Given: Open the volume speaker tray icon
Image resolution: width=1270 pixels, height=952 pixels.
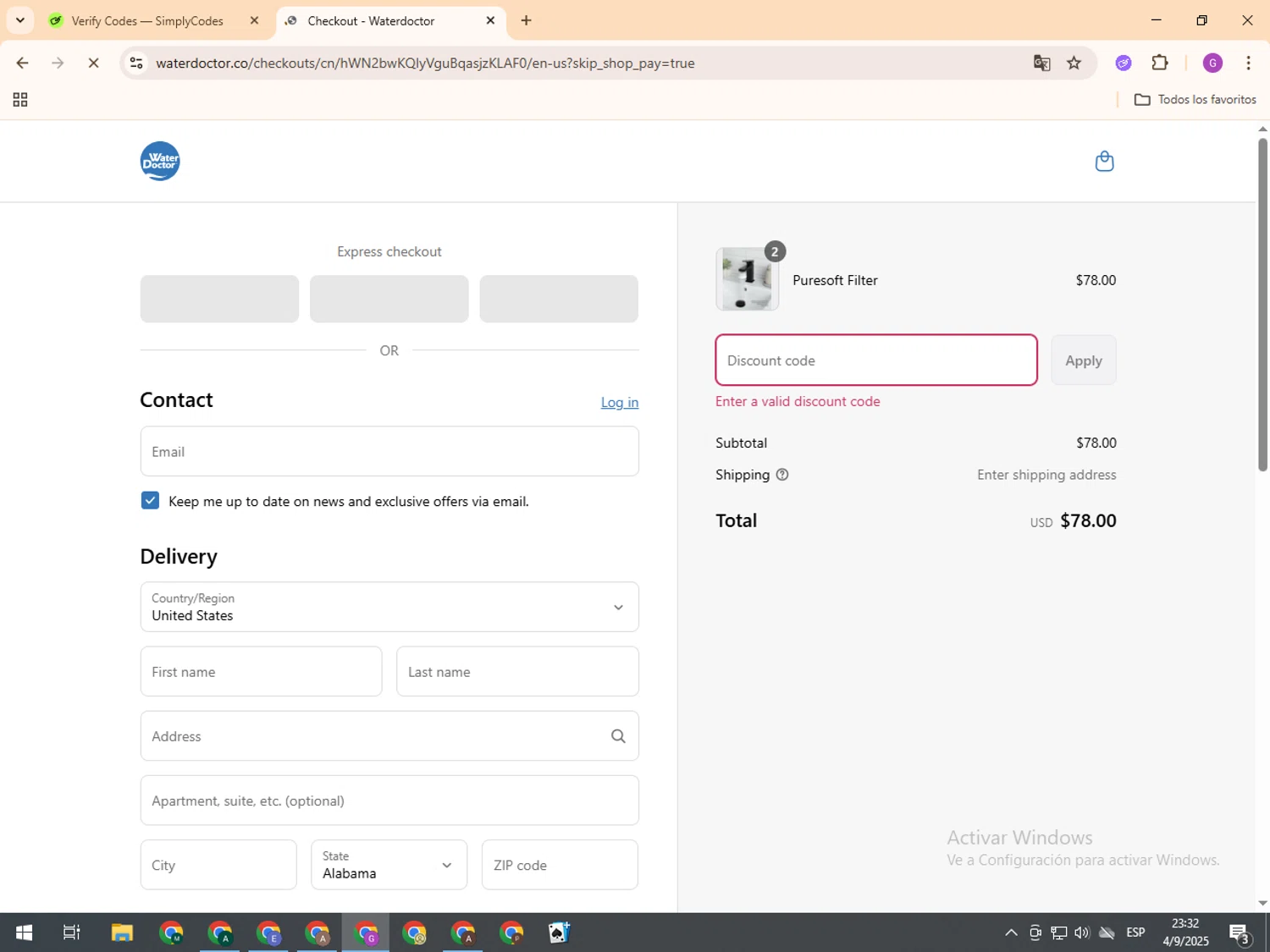Looking at the screenshot, I should (1082, 933).
